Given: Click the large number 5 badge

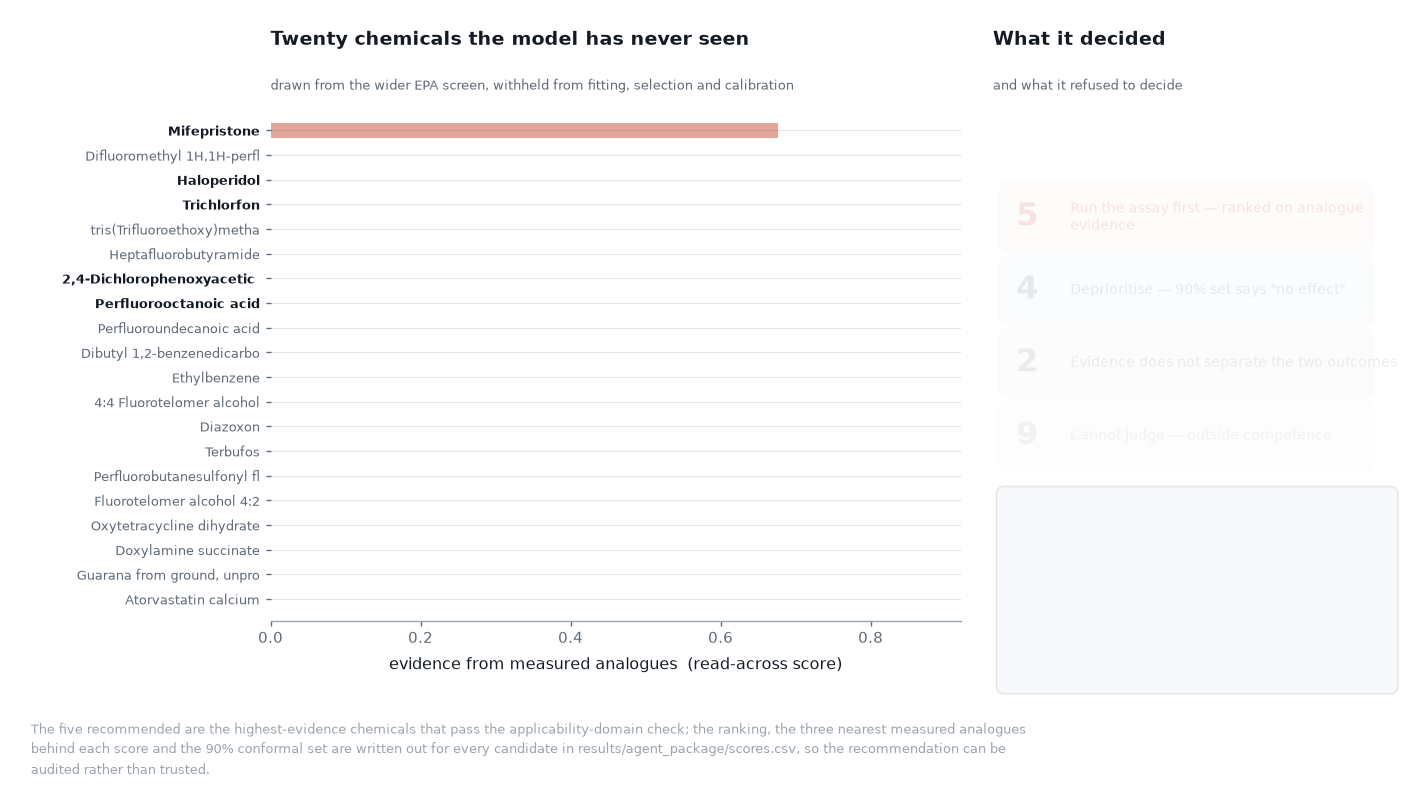Looking at the screenshot, I should pyautogui.click(x=1027, y=215).
